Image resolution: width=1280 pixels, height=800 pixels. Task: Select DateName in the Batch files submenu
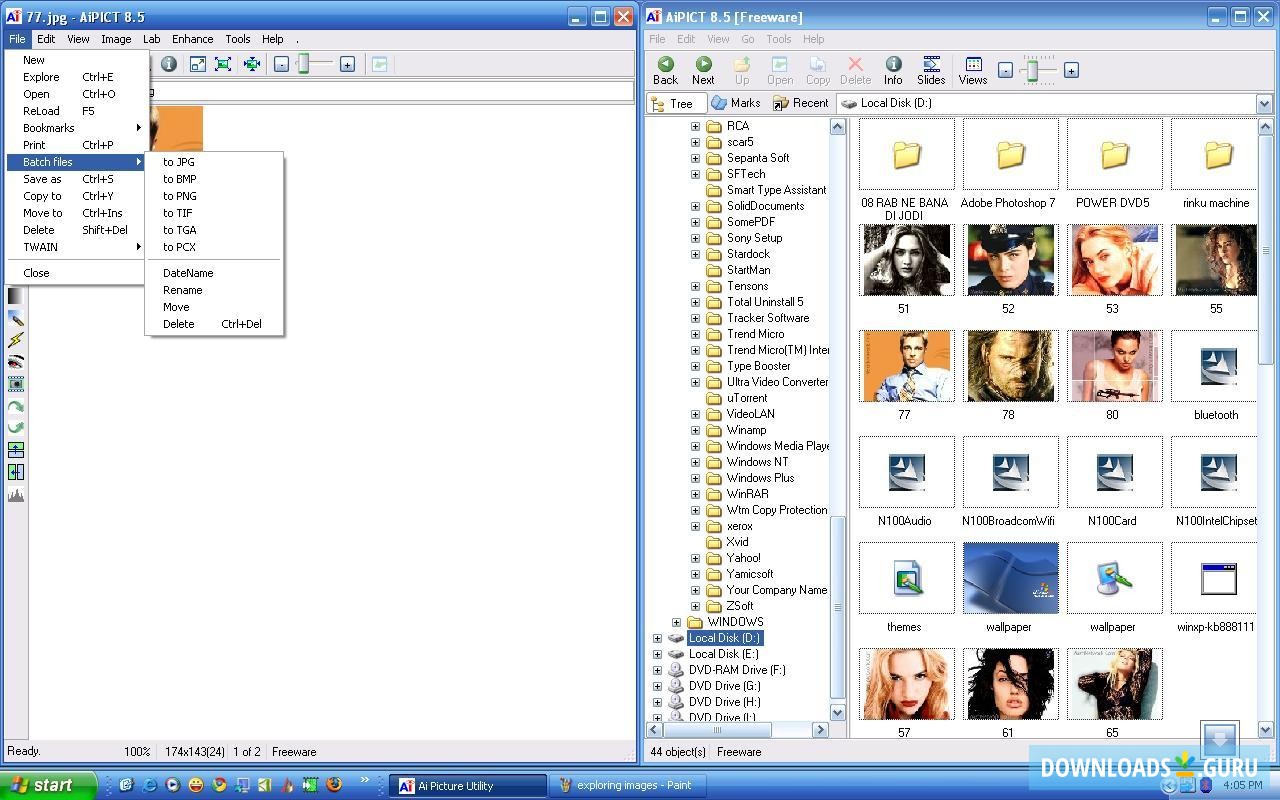[x=214, y=273]
